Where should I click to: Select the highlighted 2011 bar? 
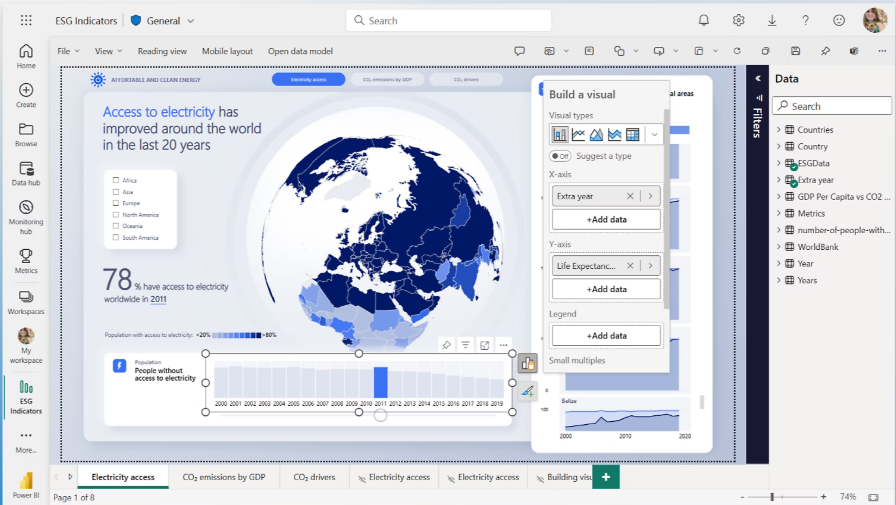point(381,382)
